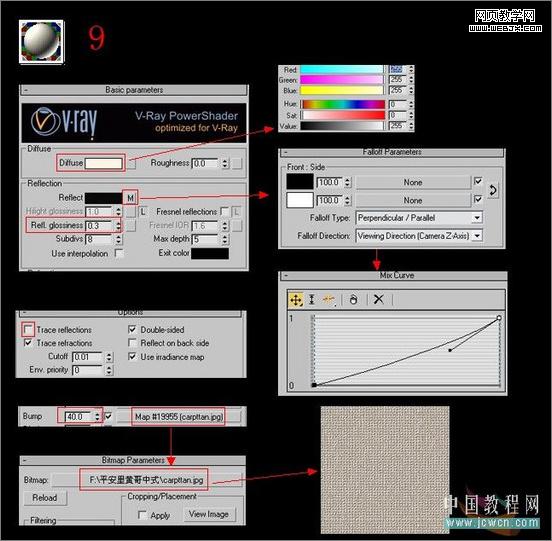Click the black Front color swatch in Falloff
This screenshot has height=541, width=552.
click(x=300, y=182)
